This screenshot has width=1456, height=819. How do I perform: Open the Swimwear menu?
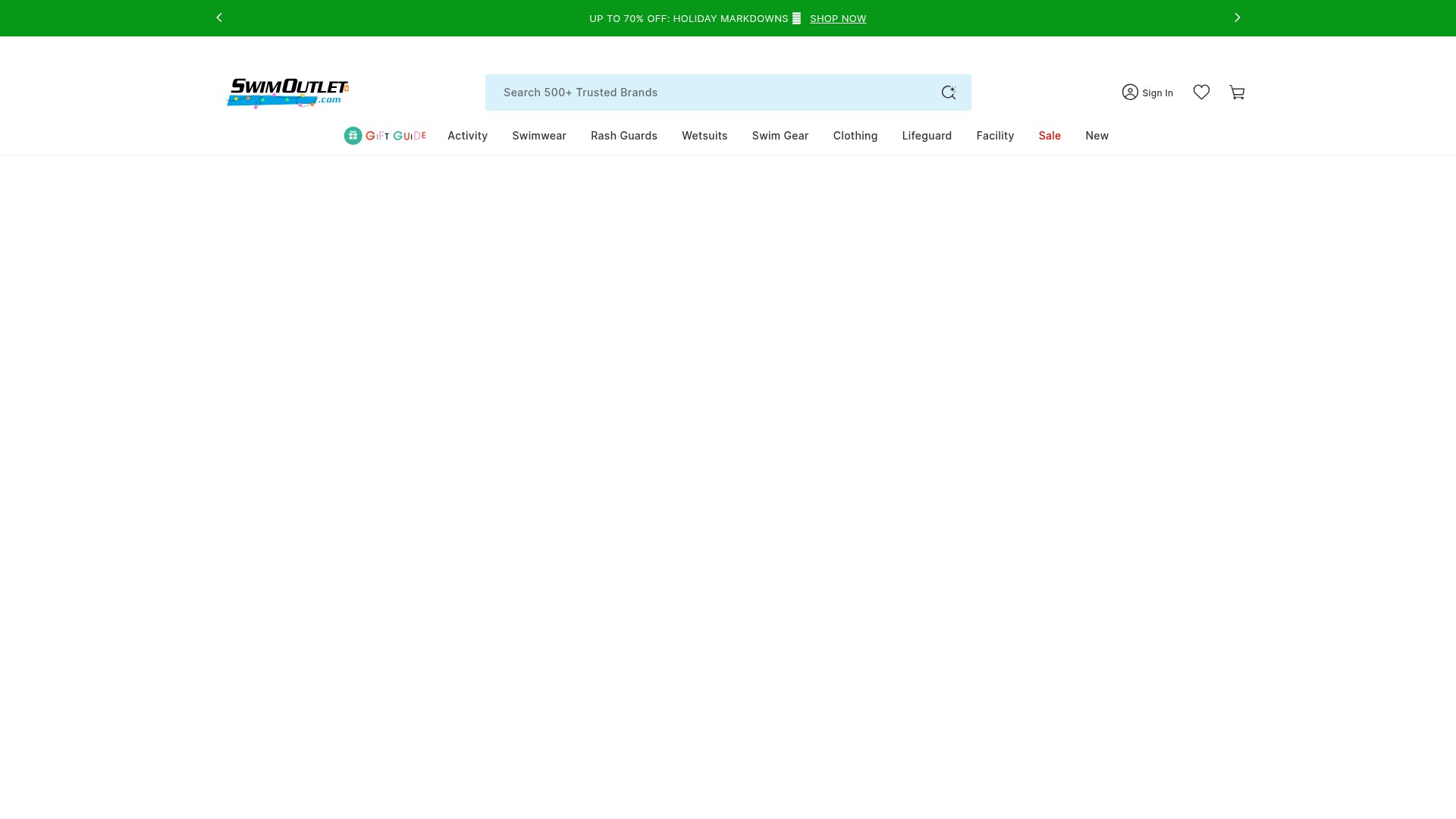click(x=539, y=136)
